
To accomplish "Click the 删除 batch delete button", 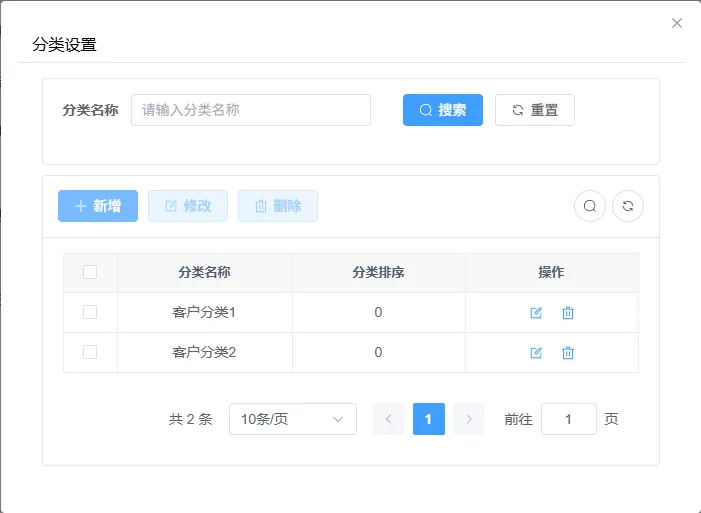I will click(x=278, y=206).
